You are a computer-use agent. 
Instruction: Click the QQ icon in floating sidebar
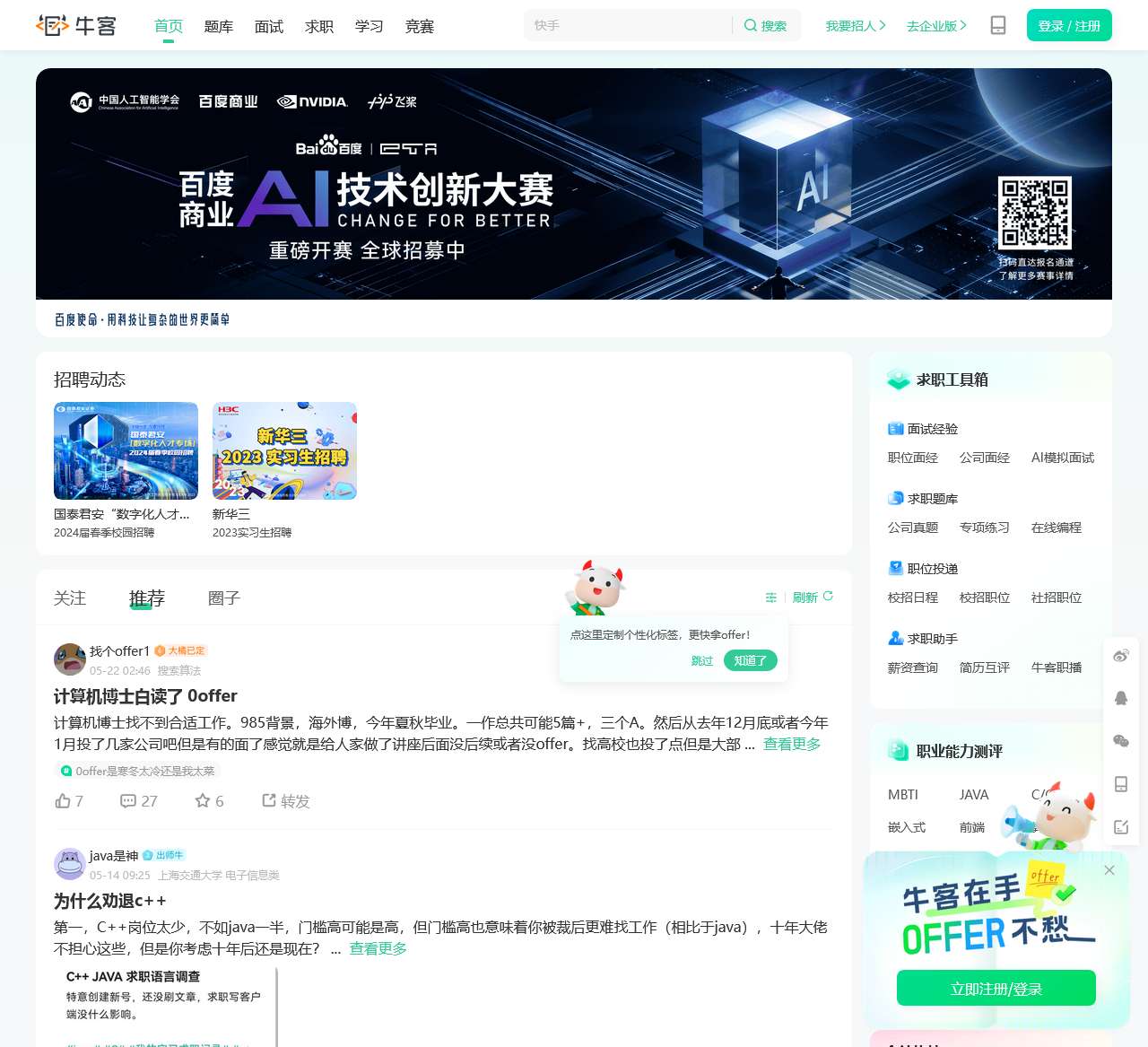point(1121,698)
